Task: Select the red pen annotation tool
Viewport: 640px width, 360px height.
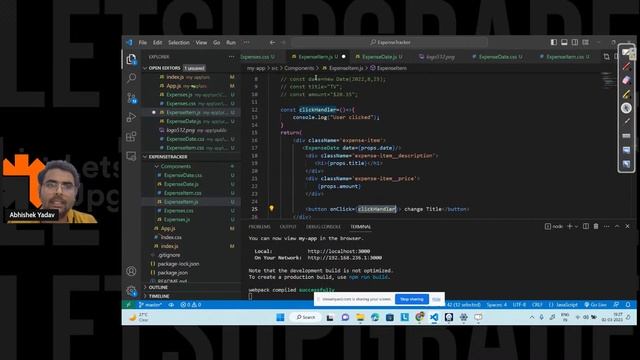Action: [x=626, y=67]
